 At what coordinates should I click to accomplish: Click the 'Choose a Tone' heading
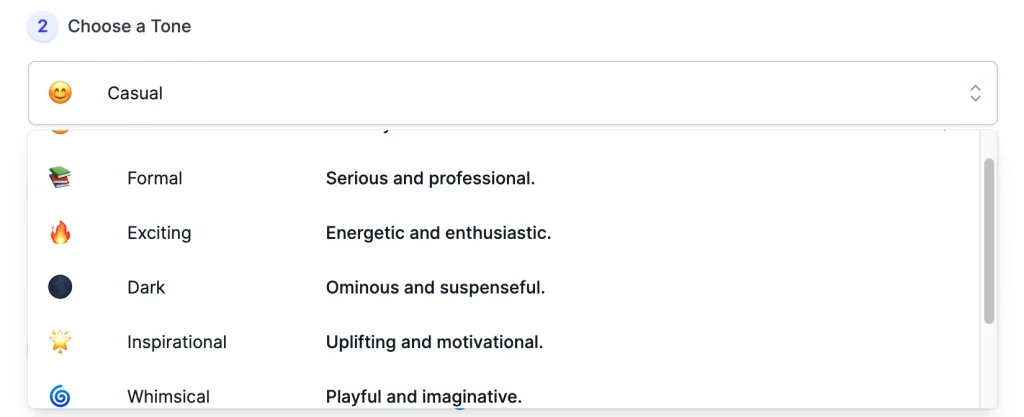[x=129, y=26]
